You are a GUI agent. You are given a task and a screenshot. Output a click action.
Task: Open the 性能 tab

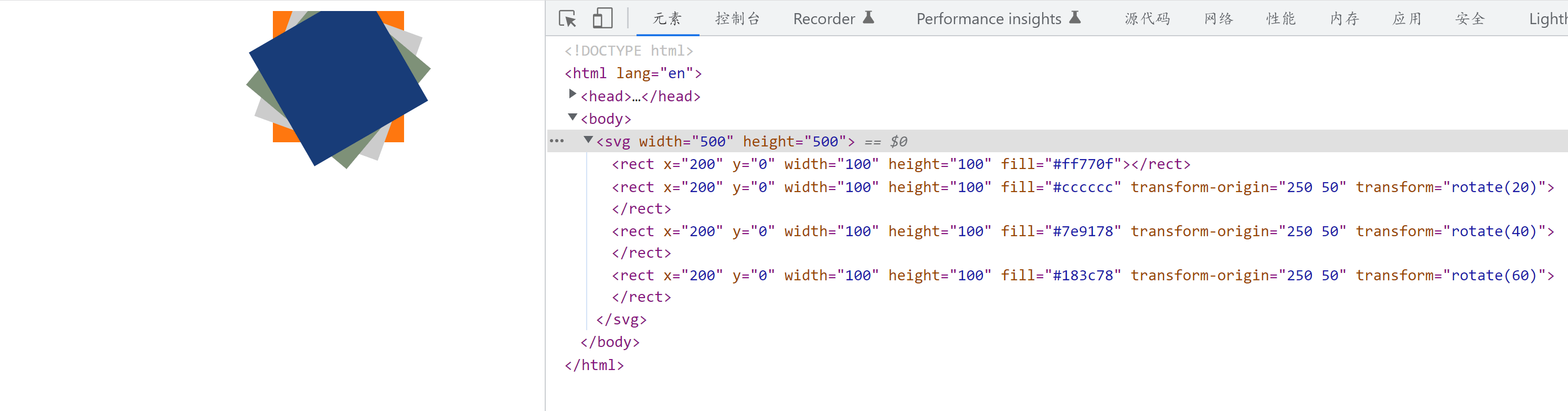click(x=1281, y=19)
